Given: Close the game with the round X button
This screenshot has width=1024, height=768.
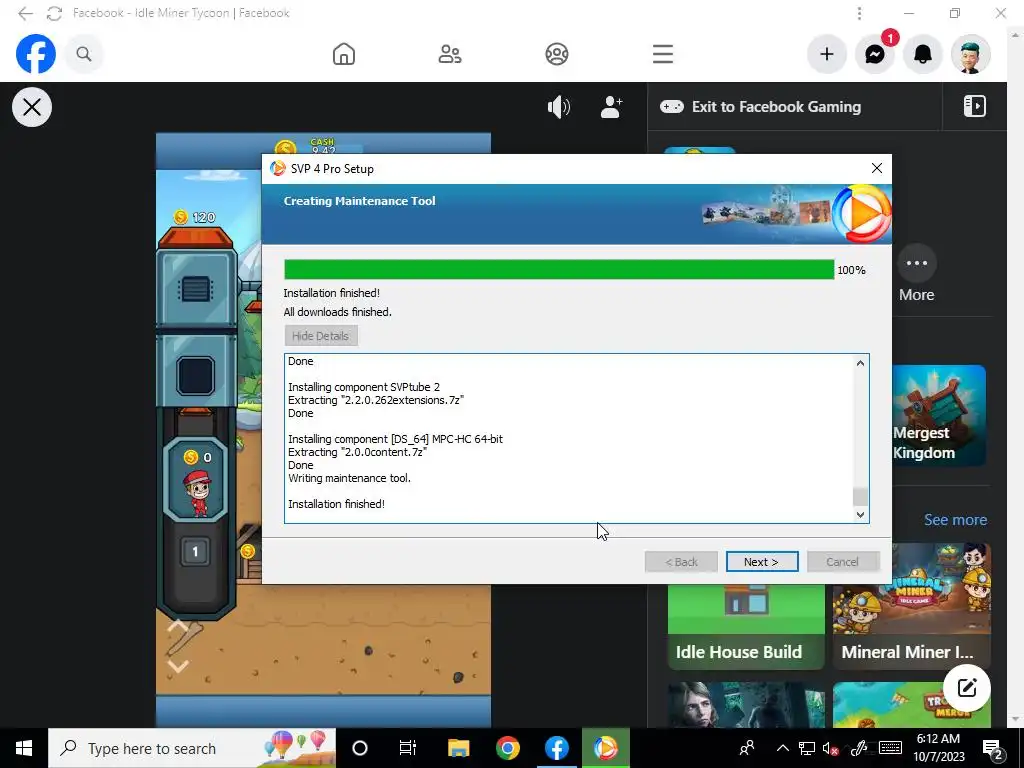Looking at the screenshot, I should click(x=32, y=107).
